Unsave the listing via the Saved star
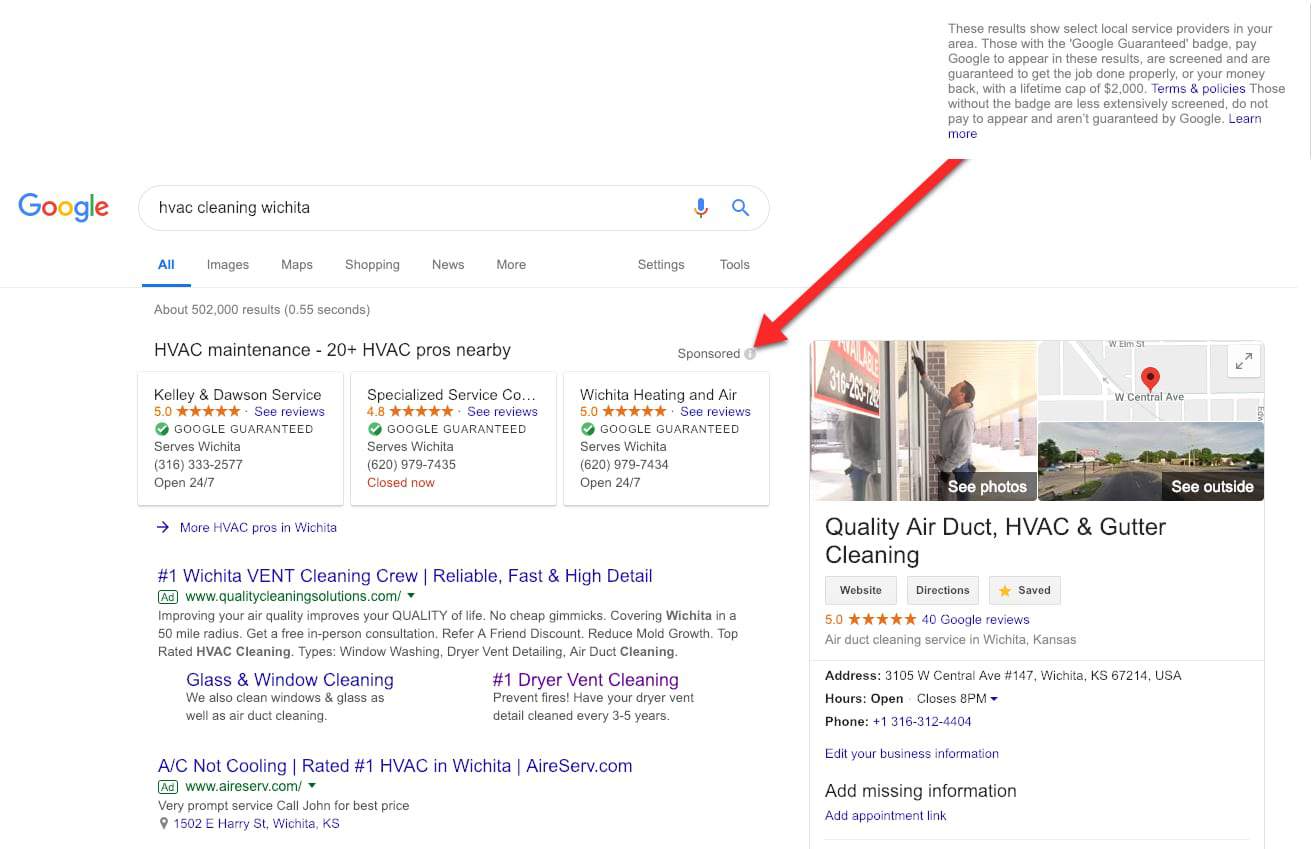This screenshot has height=849, width=1313. (x=1024, y=590)
